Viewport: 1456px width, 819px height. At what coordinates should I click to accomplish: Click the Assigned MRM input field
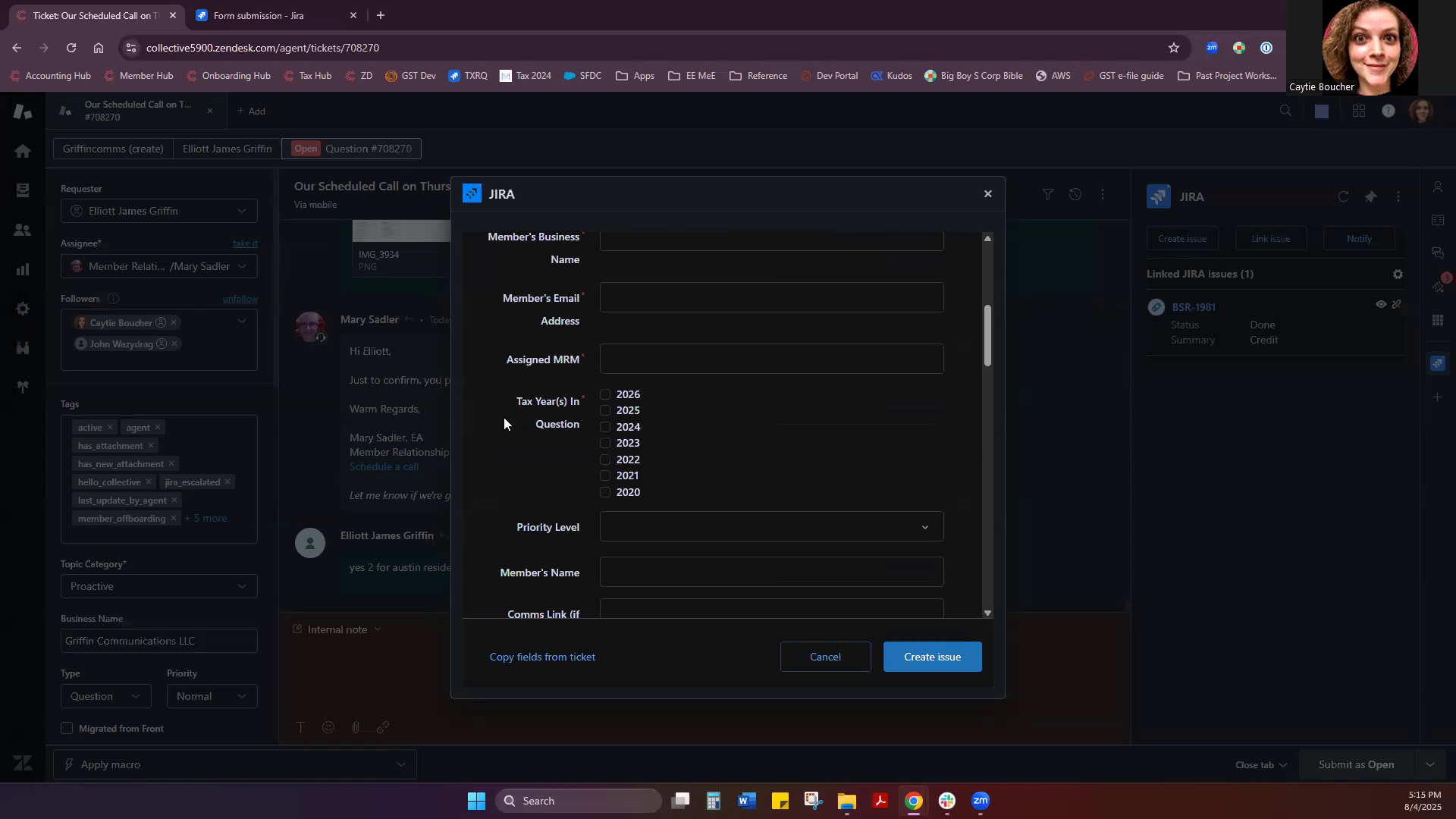tap(771, 359)
